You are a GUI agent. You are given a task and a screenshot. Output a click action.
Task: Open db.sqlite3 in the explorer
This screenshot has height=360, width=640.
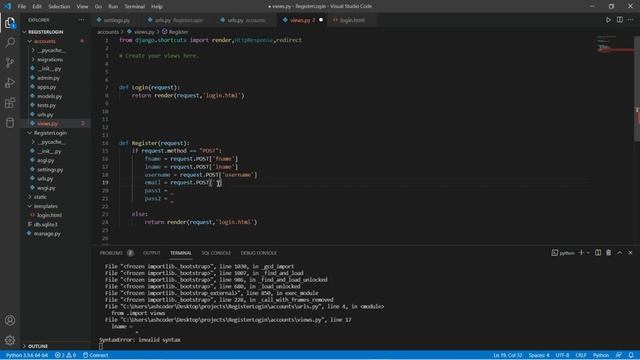(x=45, y=224)
